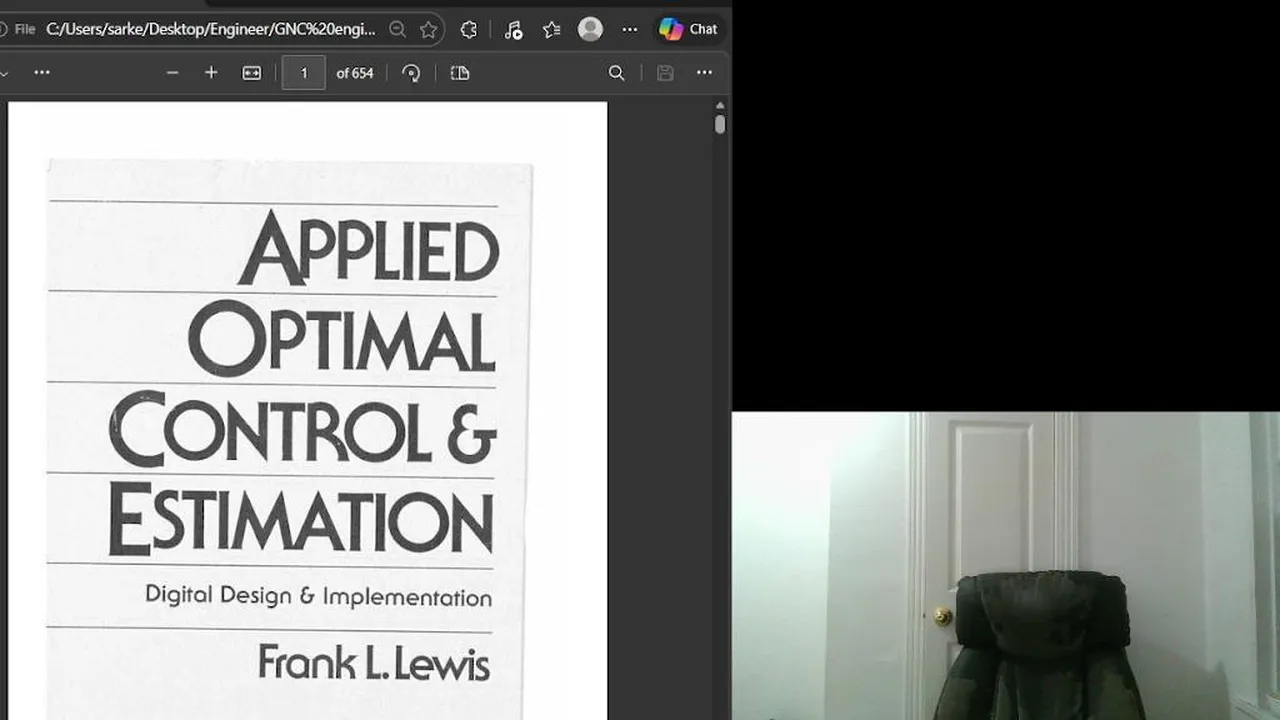This screenshot has height=720, width=1280.
Task: Click the word 'OPTIMAL' on cover
Action: click(x=342, y=338)
